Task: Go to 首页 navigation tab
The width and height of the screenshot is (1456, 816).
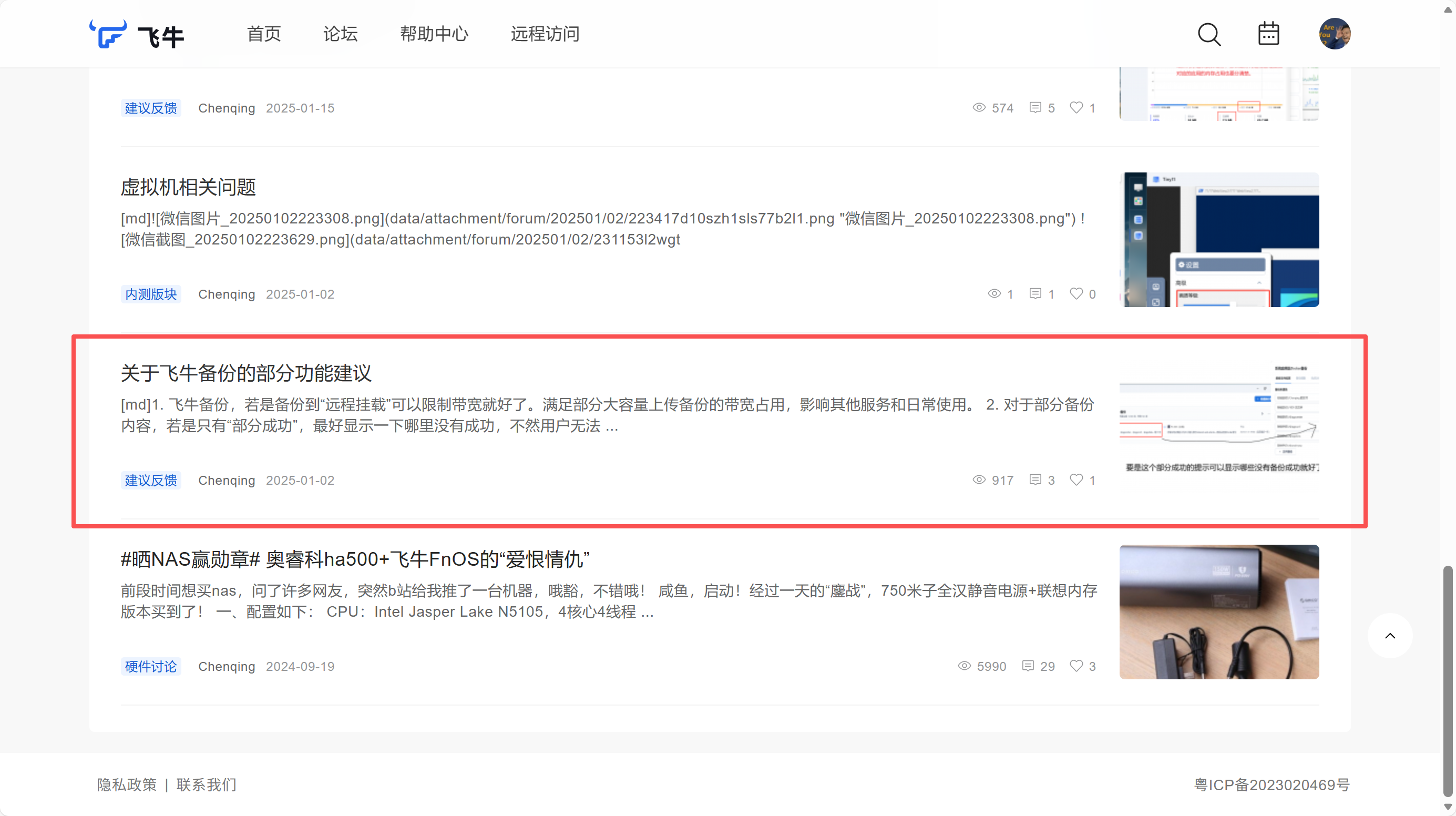Action: [264, 34]
